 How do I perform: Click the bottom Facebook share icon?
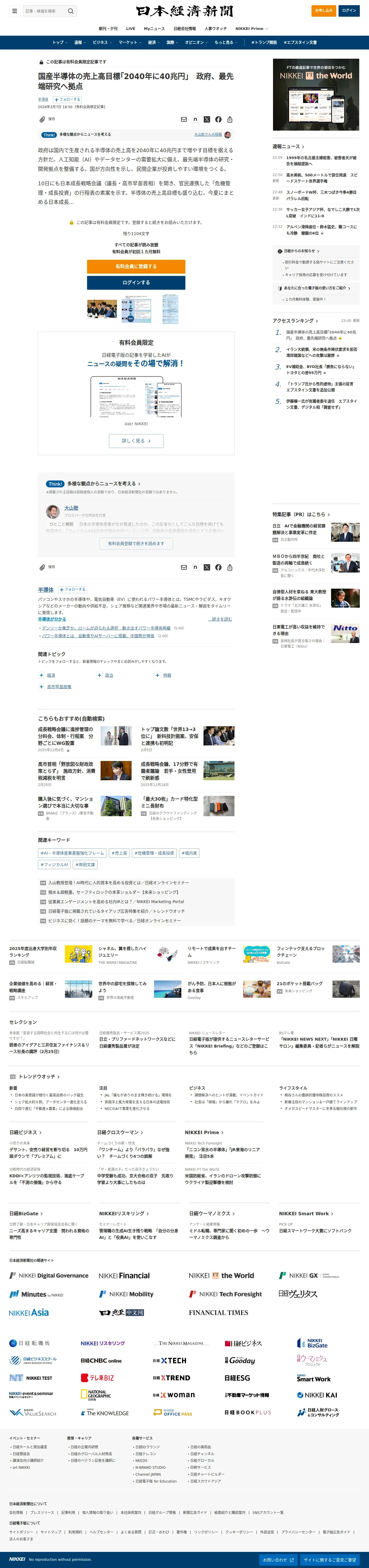pyautogui.click(x=218, y=567)
